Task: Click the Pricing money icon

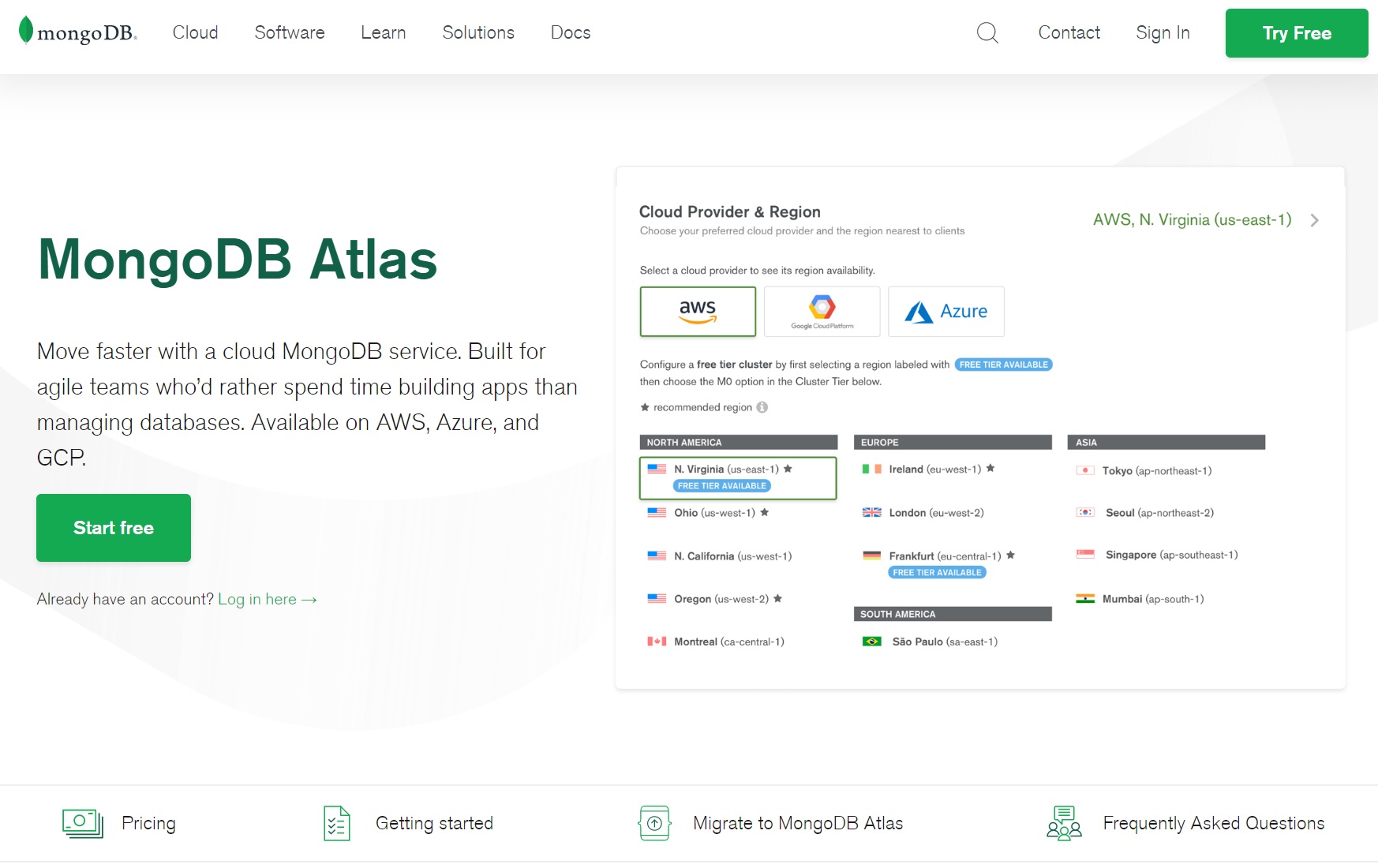Action: tap(82, 823)
